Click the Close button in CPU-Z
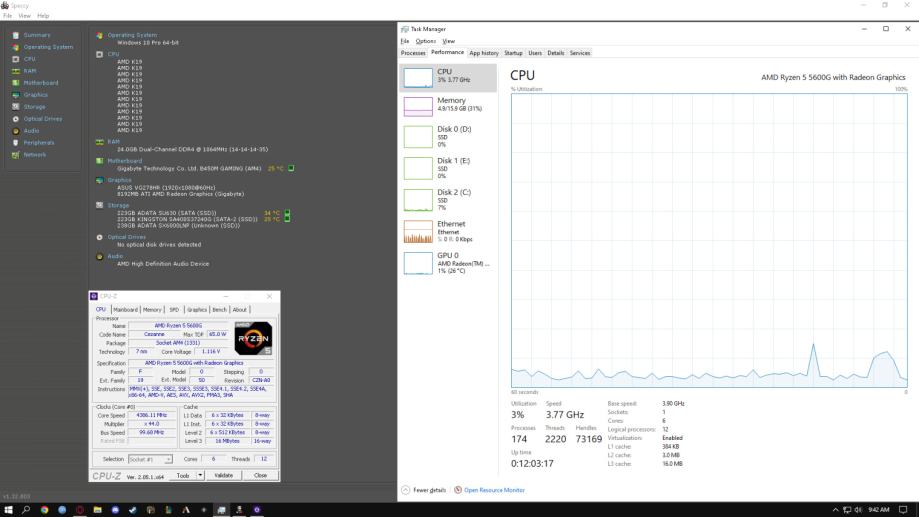The width and height of the screenshot is (919, 517). click(x=260, y=475)
